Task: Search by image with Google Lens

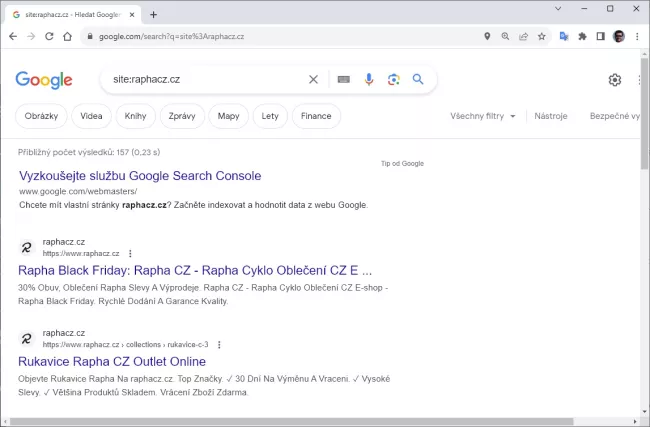Action: pyautogui.click(x=394, y=79)
